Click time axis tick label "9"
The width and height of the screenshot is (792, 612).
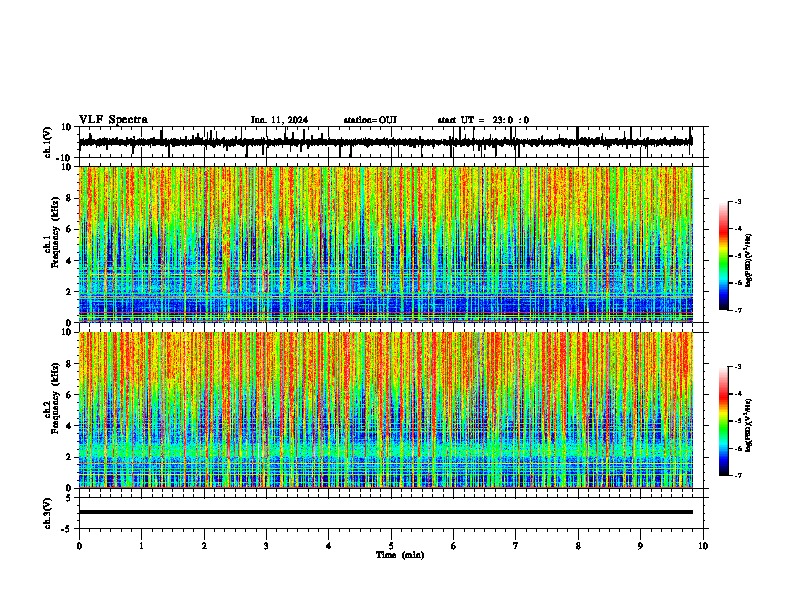coord(640,546)
